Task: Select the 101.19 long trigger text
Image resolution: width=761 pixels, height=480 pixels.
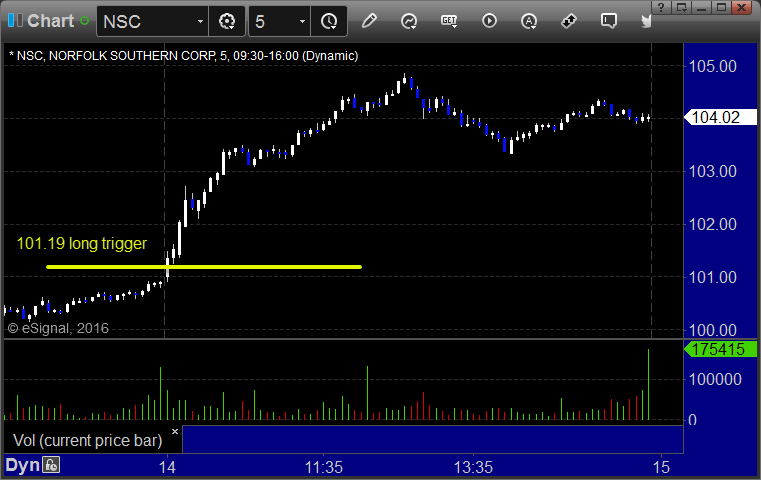Action: point(82,243)
